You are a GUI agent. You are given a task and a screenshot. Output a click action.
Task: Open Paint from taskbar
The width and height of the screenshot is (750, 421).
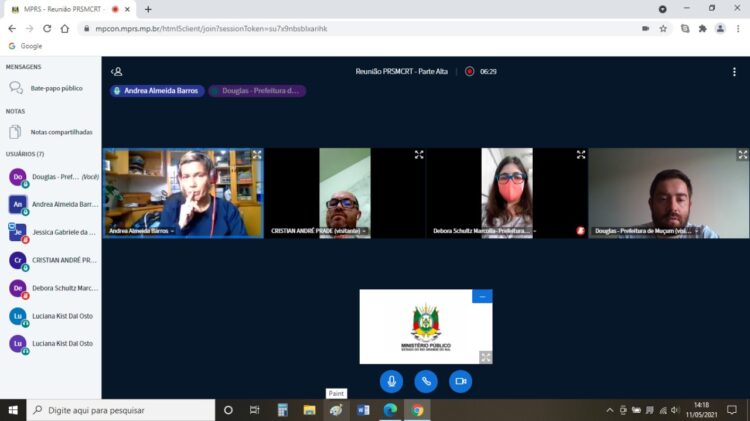336,410
